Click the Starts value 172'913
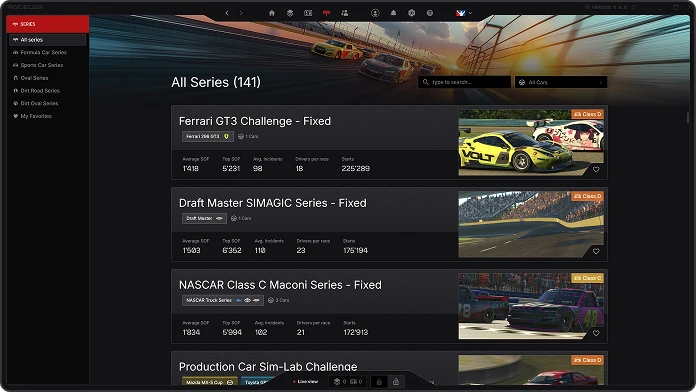This screenshot has width=696, height=392. [x=356, y=333]
